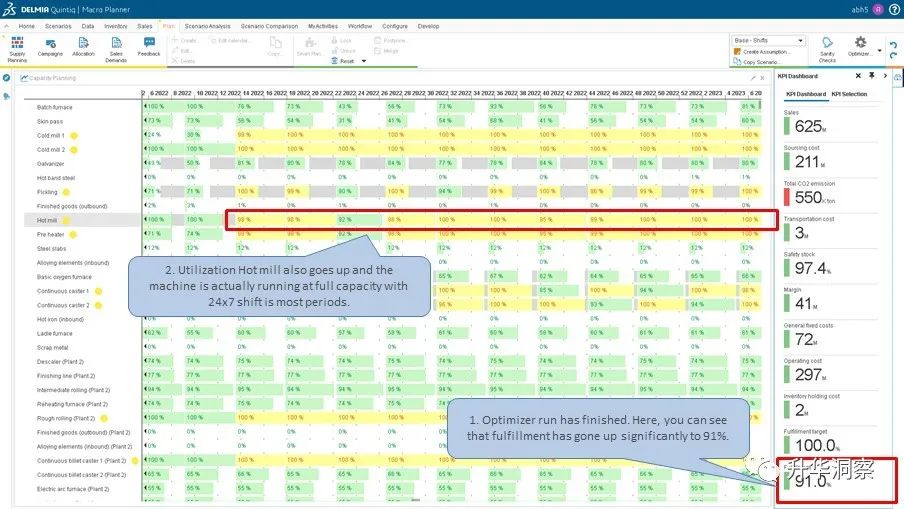Open the Allocation icon in ribbon
This screenshot has height=509, width=904.
tap(83, 47)
